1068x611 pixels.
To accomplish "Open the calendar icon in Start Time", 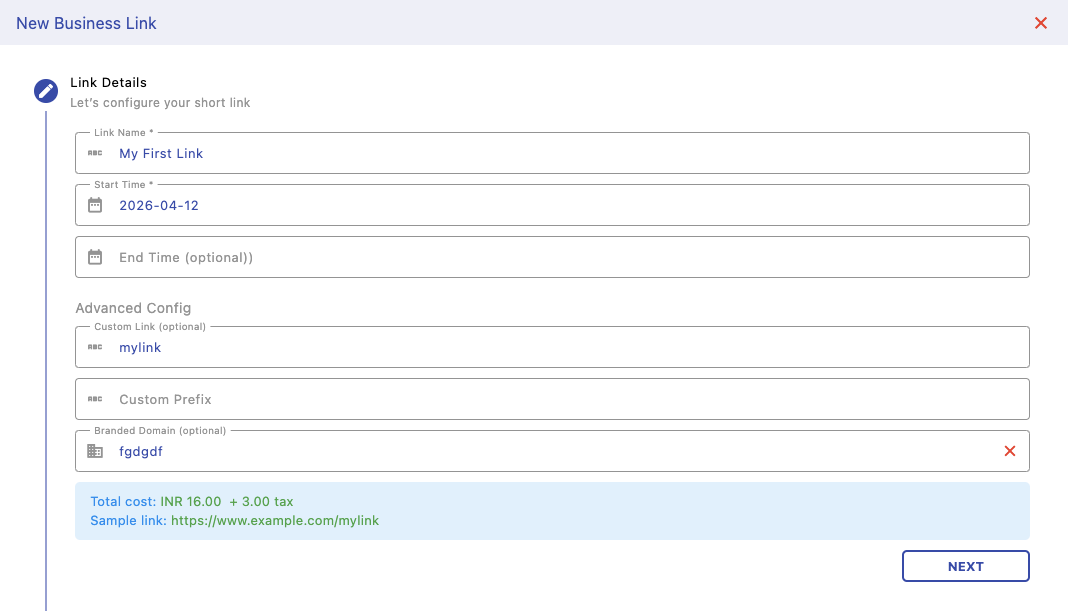I will pyautogui.click(x=95, y=205).
